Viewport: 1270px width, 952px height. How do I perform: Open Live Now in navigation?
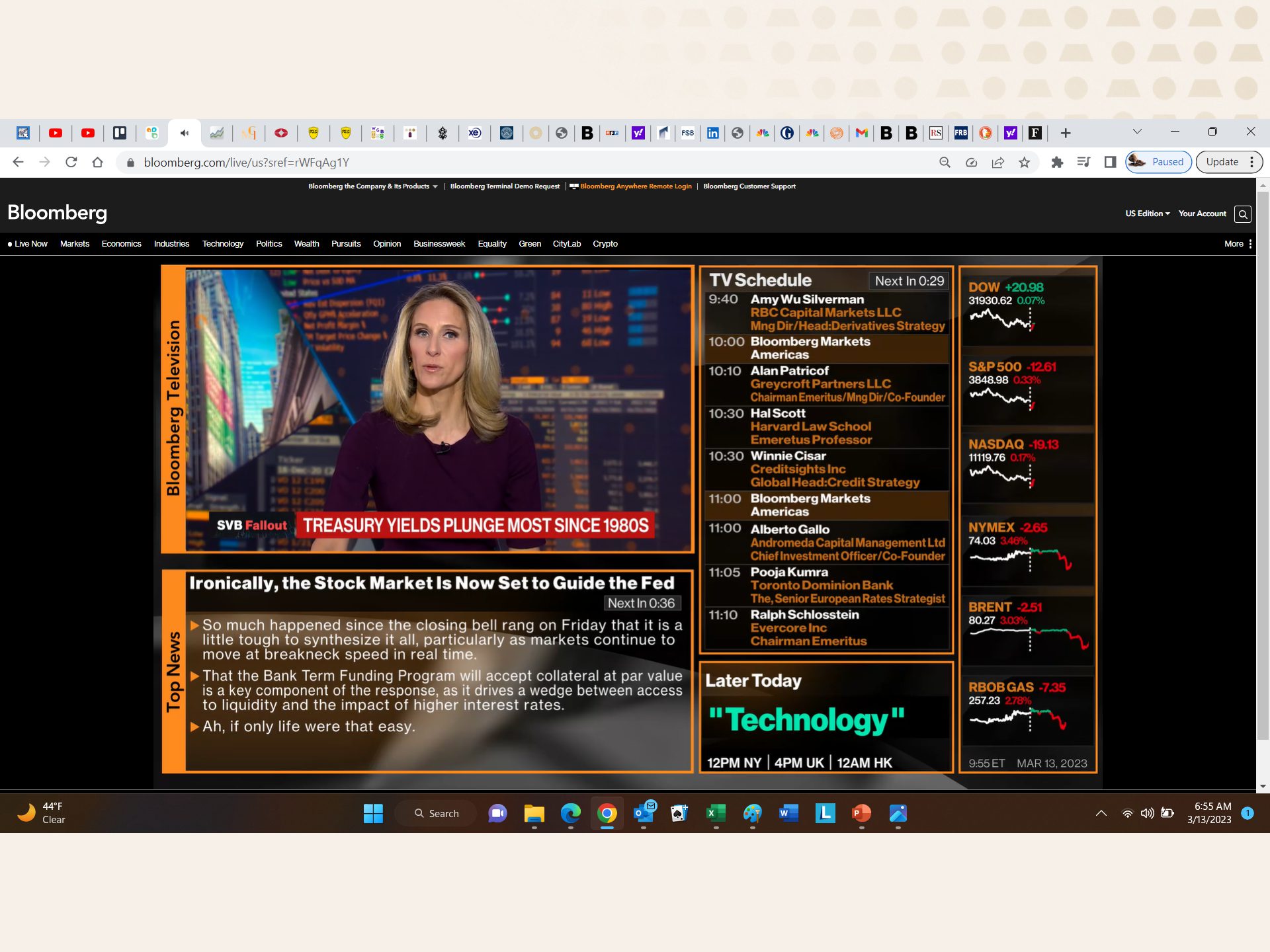tap(28, 244)
